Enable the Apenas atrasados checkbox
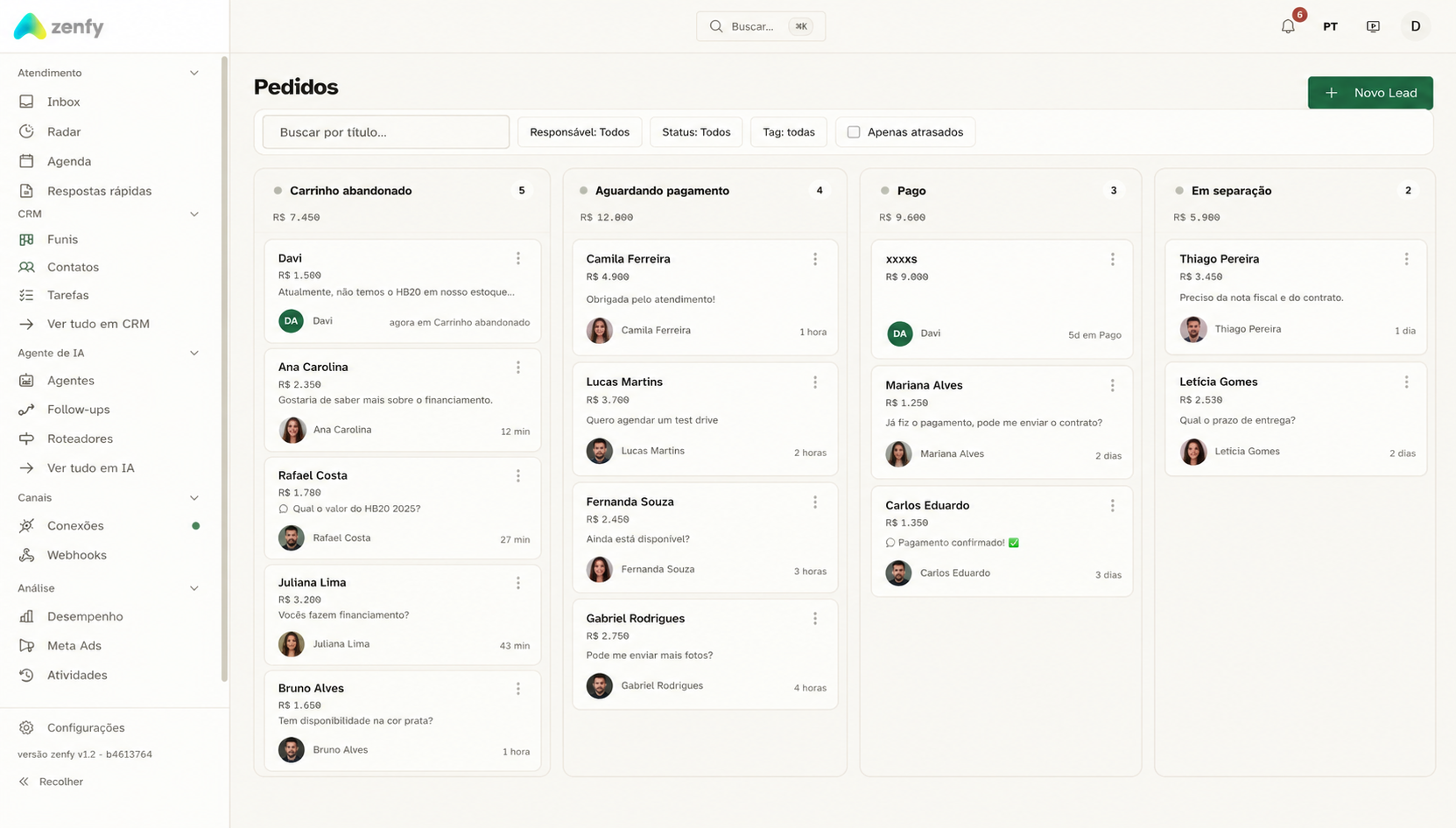Screen dimensions: 1456x828 (x=854, y=132)
